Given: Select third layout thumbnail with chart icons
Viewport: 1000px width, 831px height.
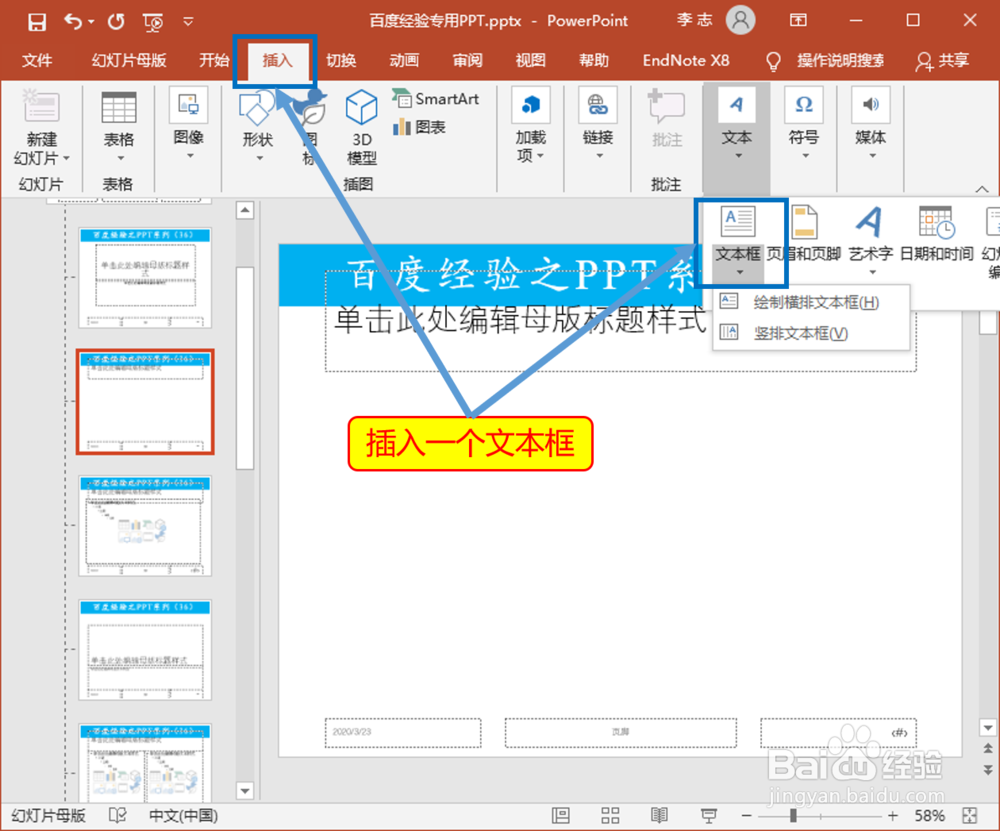Looking at the screenshot, I should click(145, 526).
